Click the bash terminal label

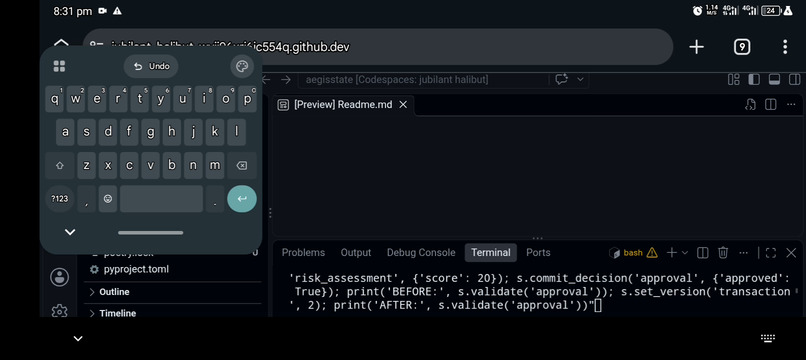pyautogui.click(x=633, y=253)
